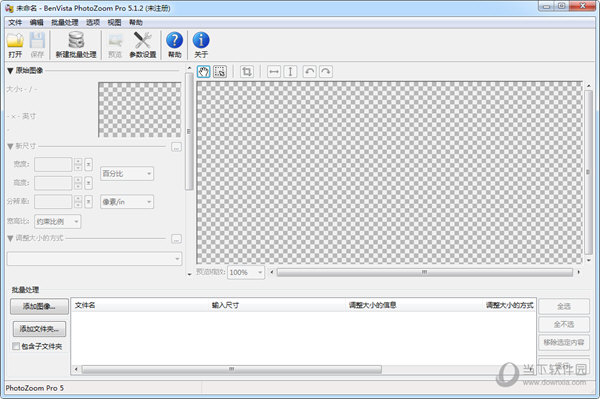This screenshot has height=399, width=600.
Task: Click the 调整大小的方式 column header
Action: [x=509, y=305]
